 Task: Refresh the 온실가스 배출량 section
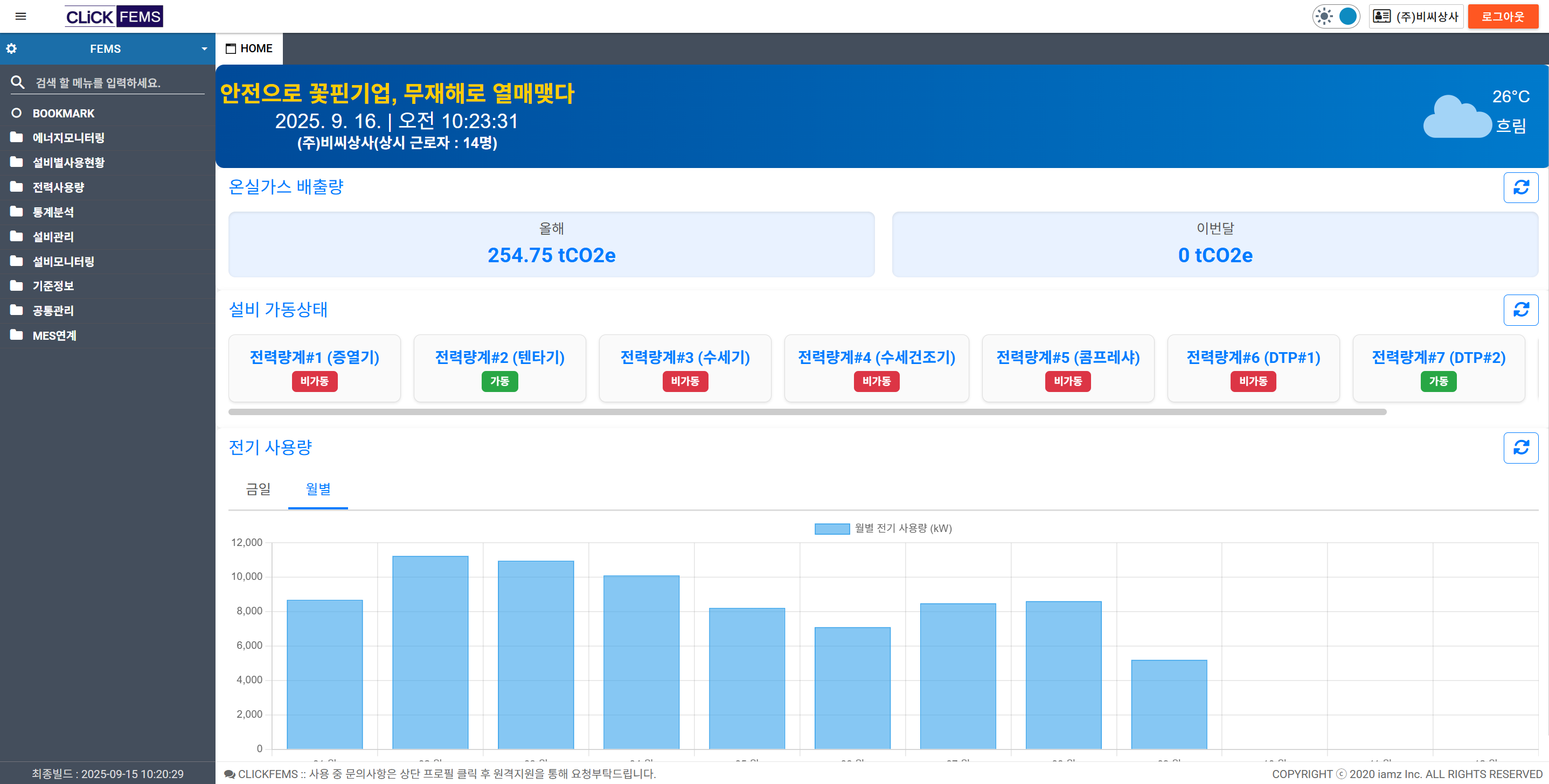coord(1521,187)
